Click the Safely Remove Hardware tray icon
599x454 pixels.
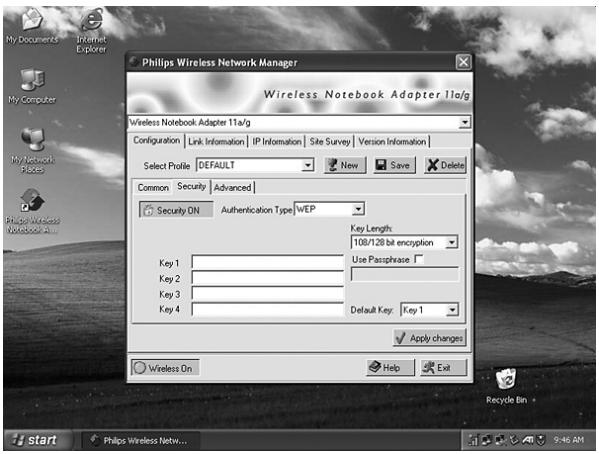coord(514,440)
